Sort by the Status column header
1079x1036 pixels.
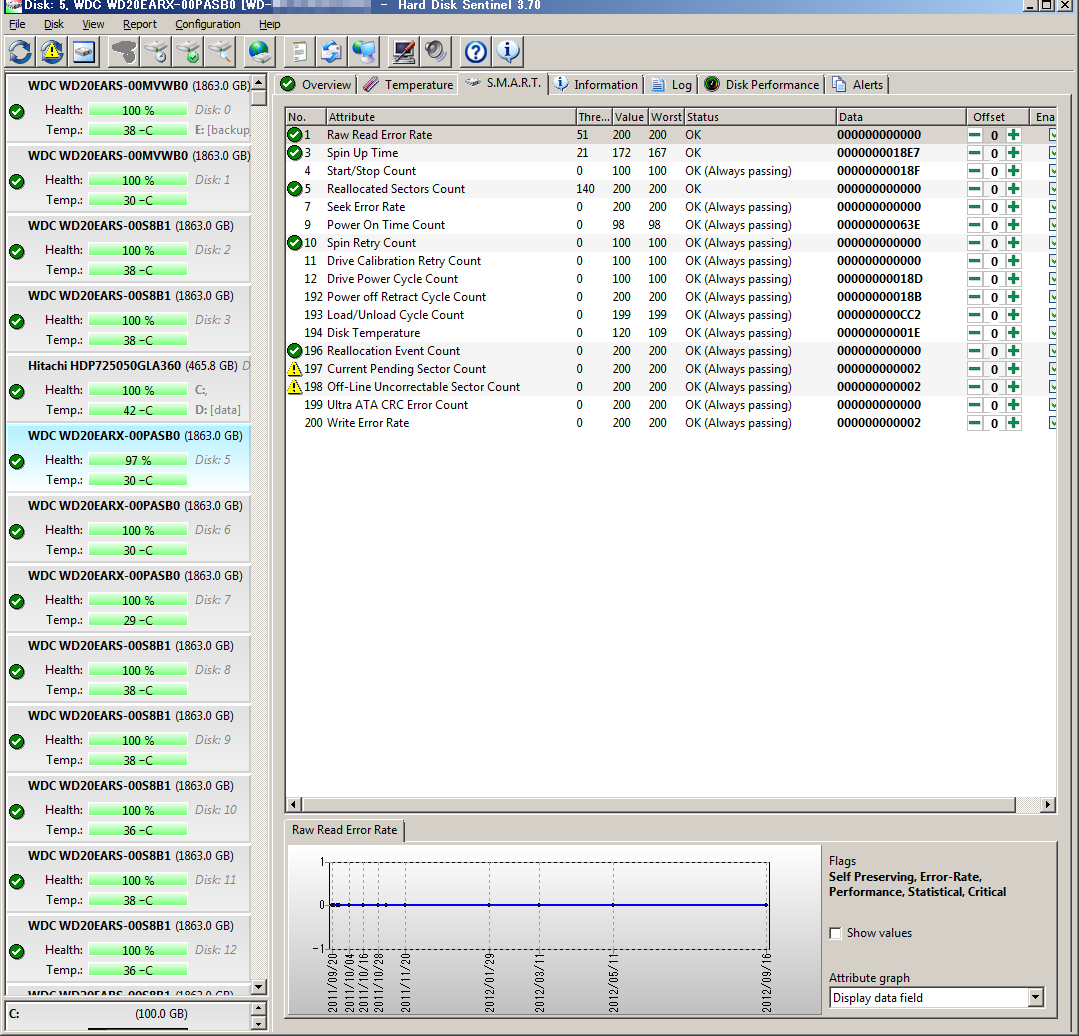[760, 117]
